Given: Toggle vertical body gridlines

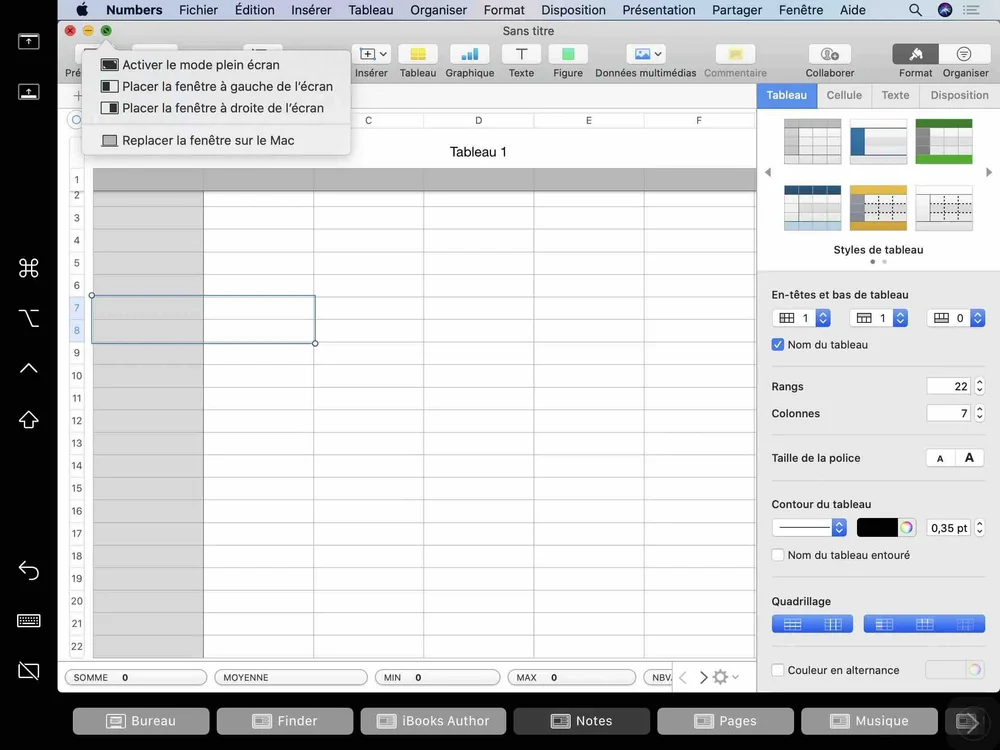Looking at the screenshot, I should point(833,624).
